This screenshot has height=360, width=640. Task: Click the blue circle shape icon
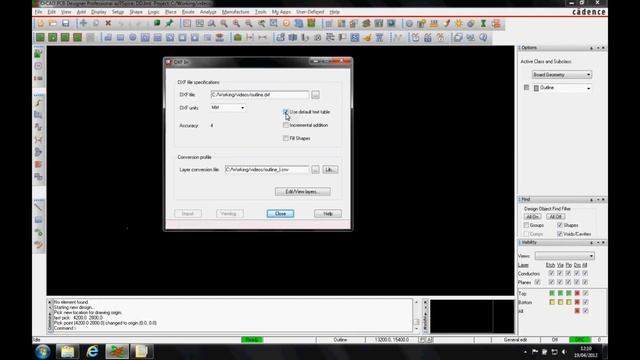coord(133,38)
